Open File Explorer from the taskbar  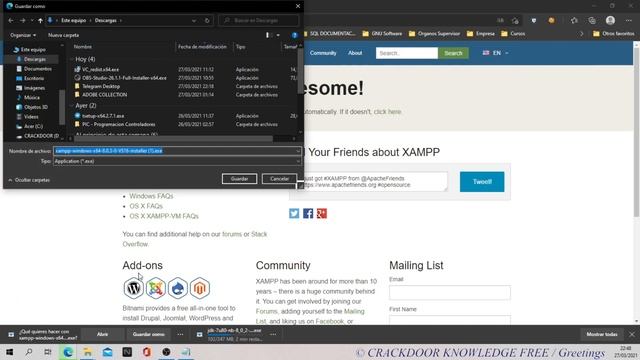[x=88, y=352]
